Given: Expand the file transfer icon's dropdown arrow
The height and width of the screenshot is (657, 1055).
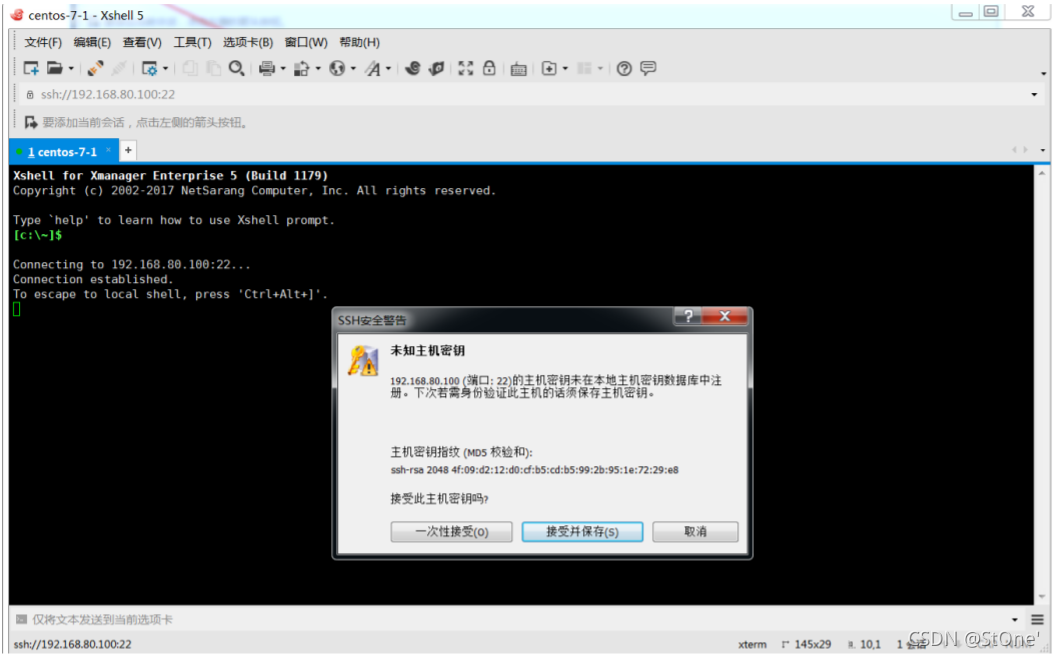Looking at the screenshot, I should pyautogui.click(x=318, y=69).
